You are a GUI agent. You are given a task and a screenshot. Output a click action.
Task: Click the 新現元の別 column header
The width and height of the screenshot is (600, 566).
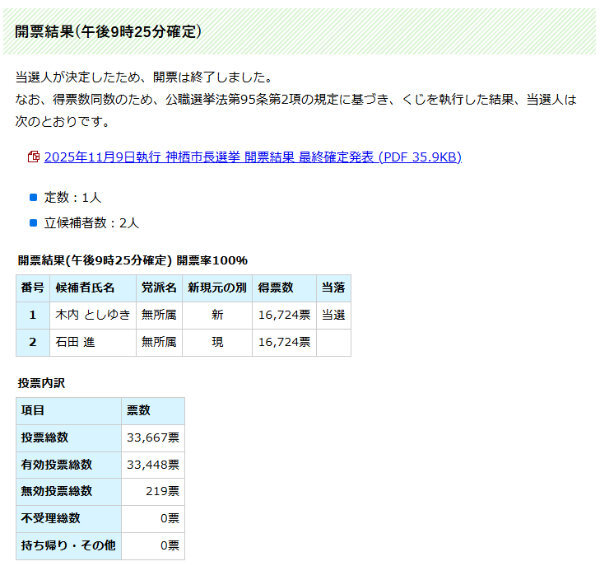click(x=217, y=288)
